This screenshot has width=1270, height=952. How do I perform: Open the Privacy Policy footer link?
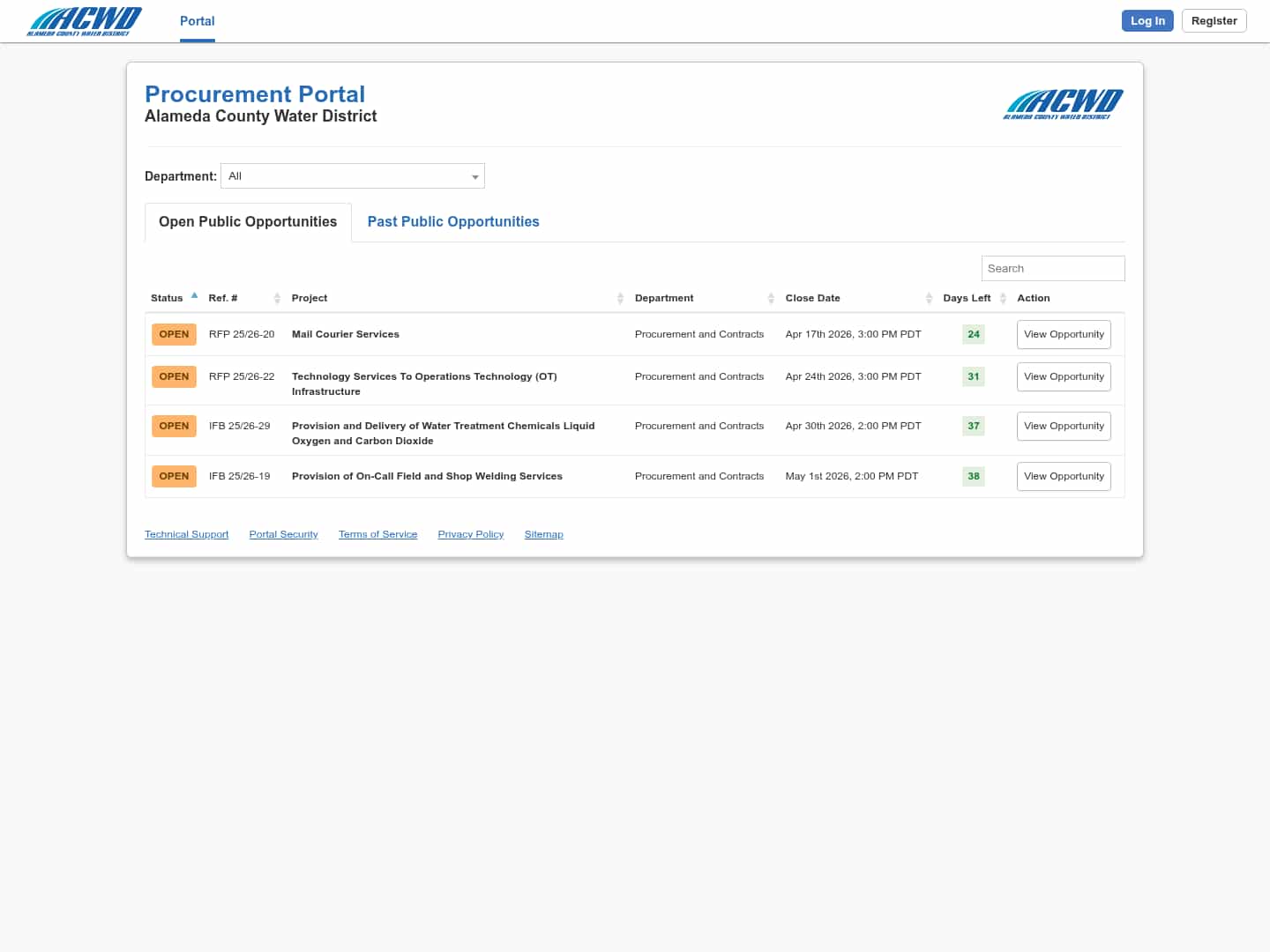pyautogui.click(x=470, y=535)
